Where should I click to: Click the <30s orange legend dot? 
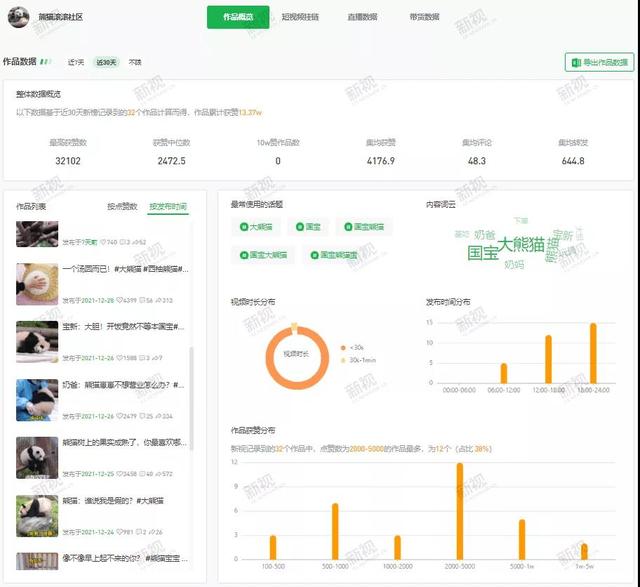(343, 347)
